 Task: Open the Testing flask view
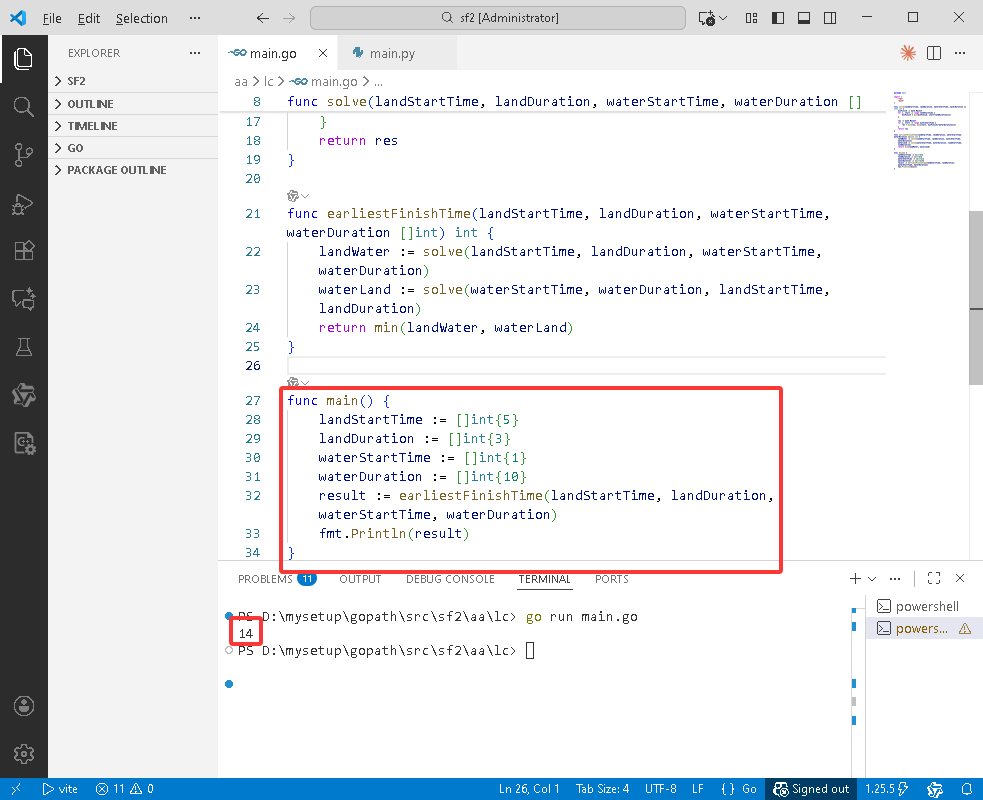click(x=23, y=347)
